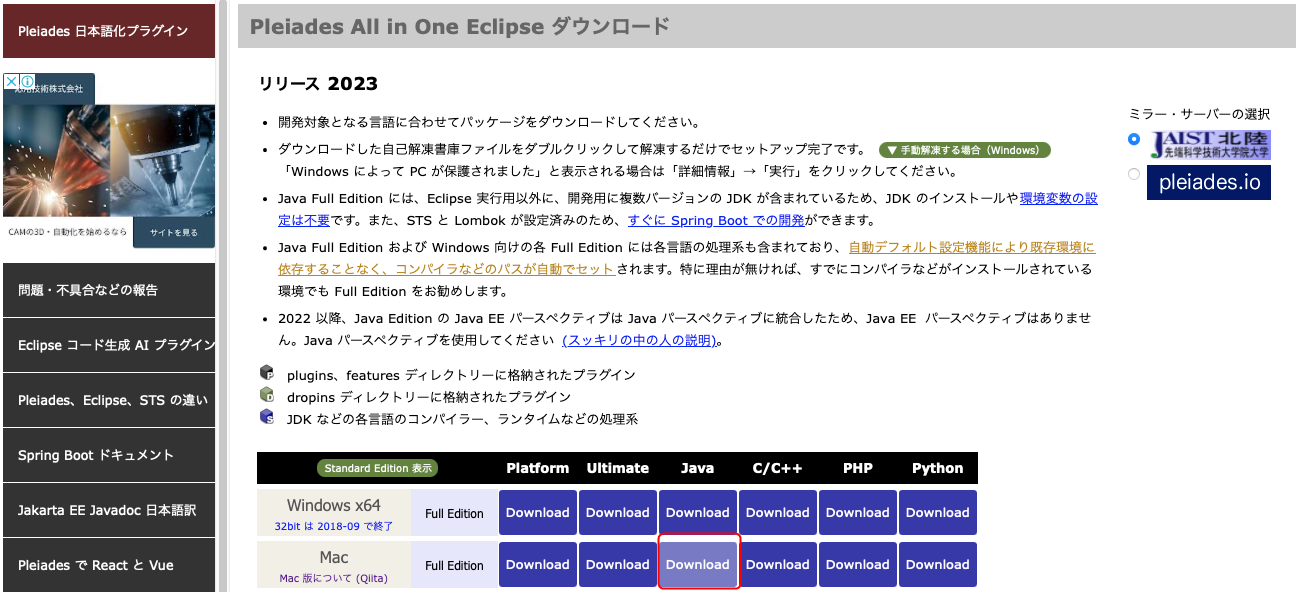Open the Mac 版について (Qiita) link
The height and width of the screenshot is (592, 1302).
click(334, 578)
